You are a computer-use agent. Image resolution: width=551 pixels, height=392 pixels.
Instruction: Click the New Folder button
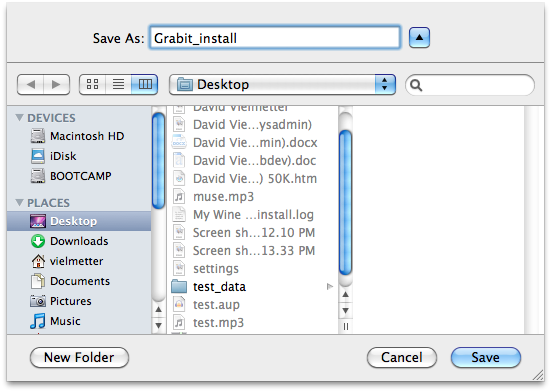pyautogui.click(x=79, y=358)
